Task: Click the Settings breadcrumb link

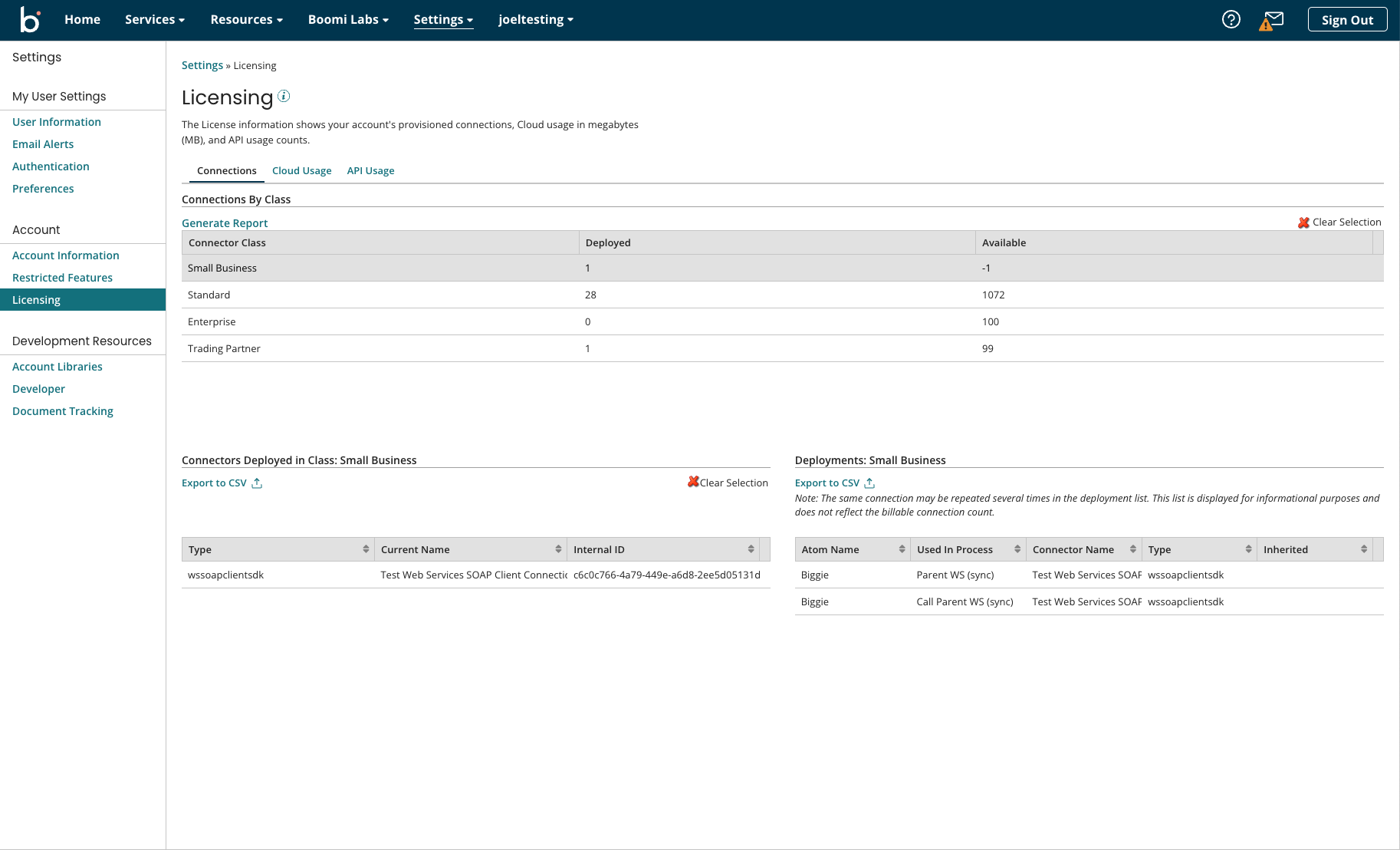Action: (x=202, y=65)
